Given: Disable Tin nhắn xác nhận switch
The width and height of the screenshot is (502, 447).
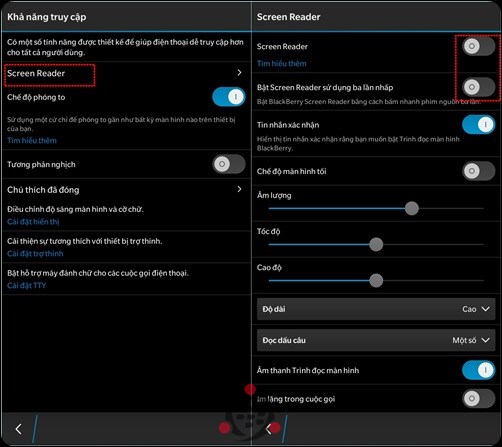Looking at the screenshot, I should [x=479, y=125].
